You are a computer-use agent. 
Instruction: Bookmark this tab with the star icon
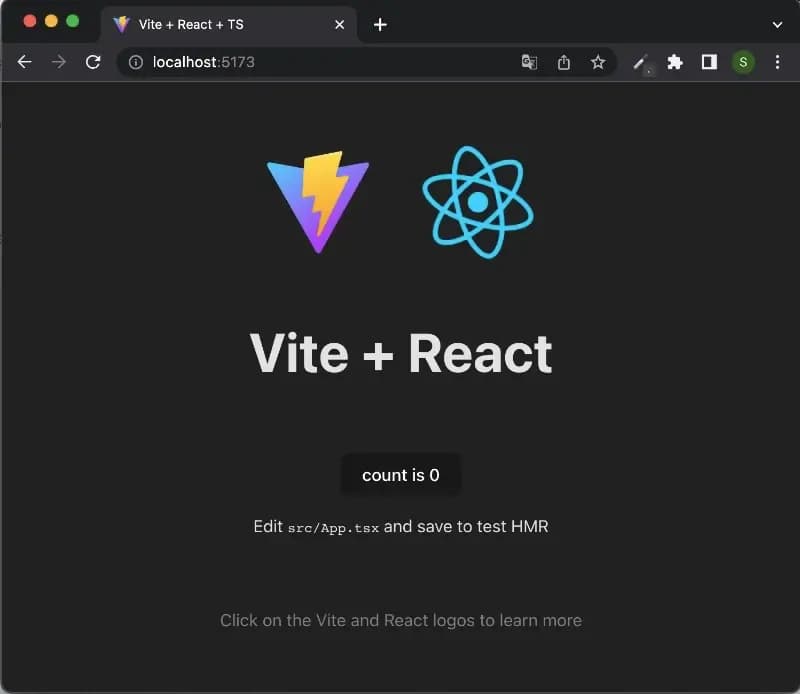pyautogui.click(x=598, y=62)
